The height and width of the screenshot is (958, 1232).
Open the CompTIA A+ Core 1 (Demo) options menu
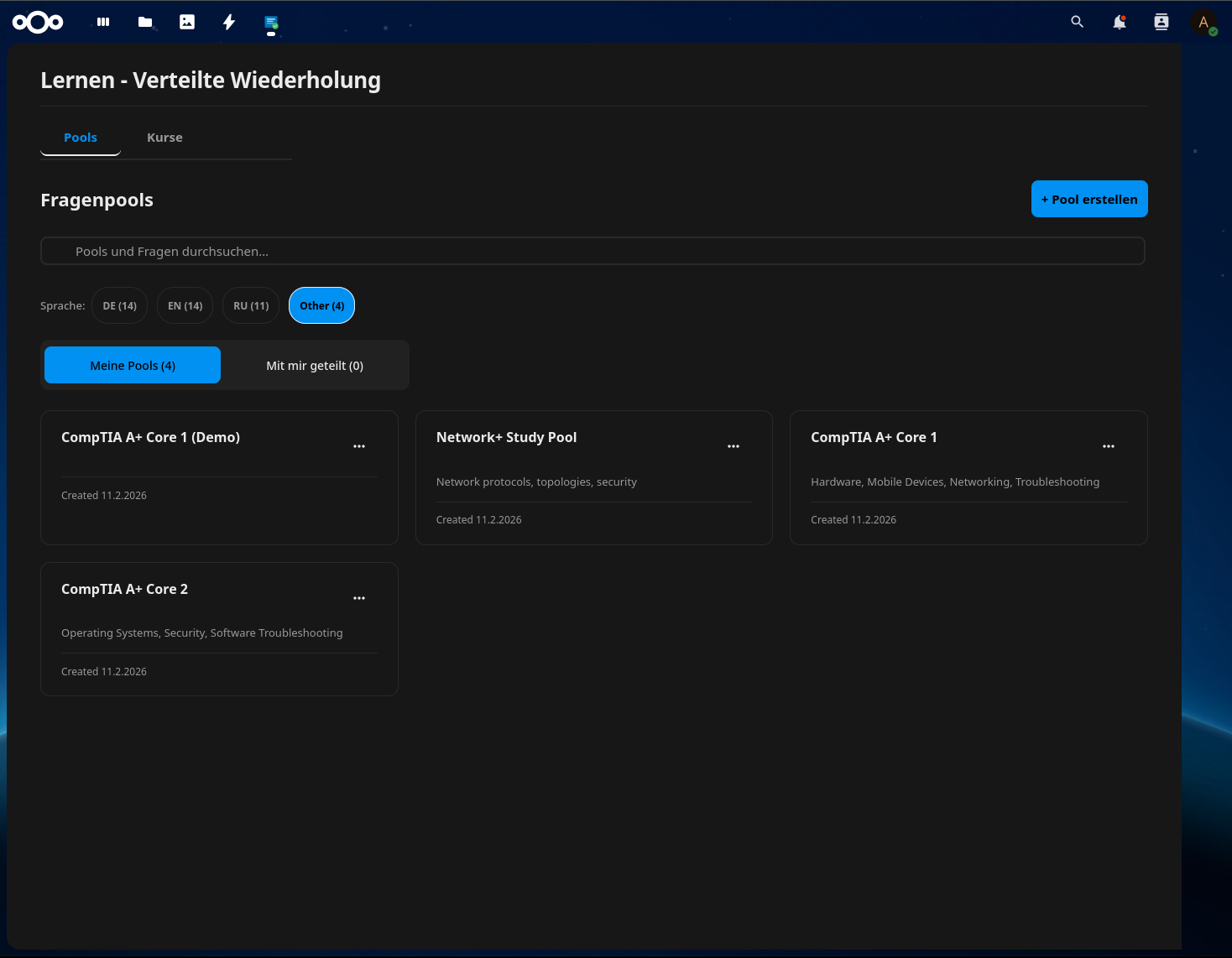(x=359, y=445)
